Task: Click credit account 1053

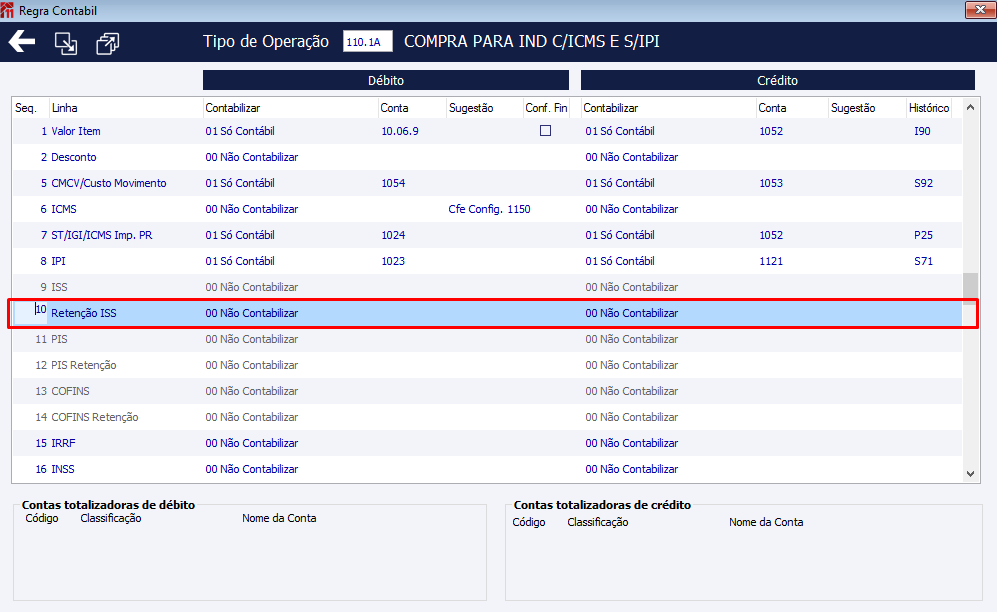Action: point(771,183)
